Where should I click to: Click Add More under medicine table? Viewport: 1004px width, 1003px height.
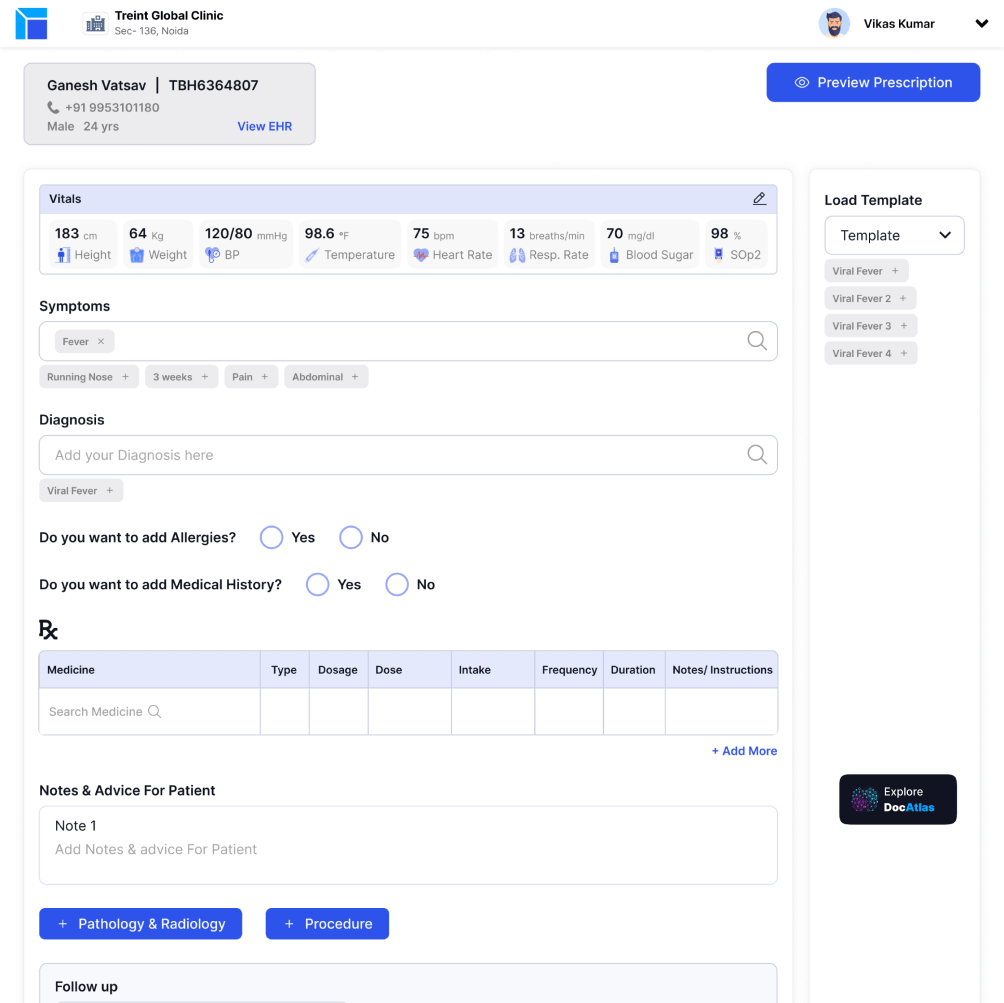[743, 751]
